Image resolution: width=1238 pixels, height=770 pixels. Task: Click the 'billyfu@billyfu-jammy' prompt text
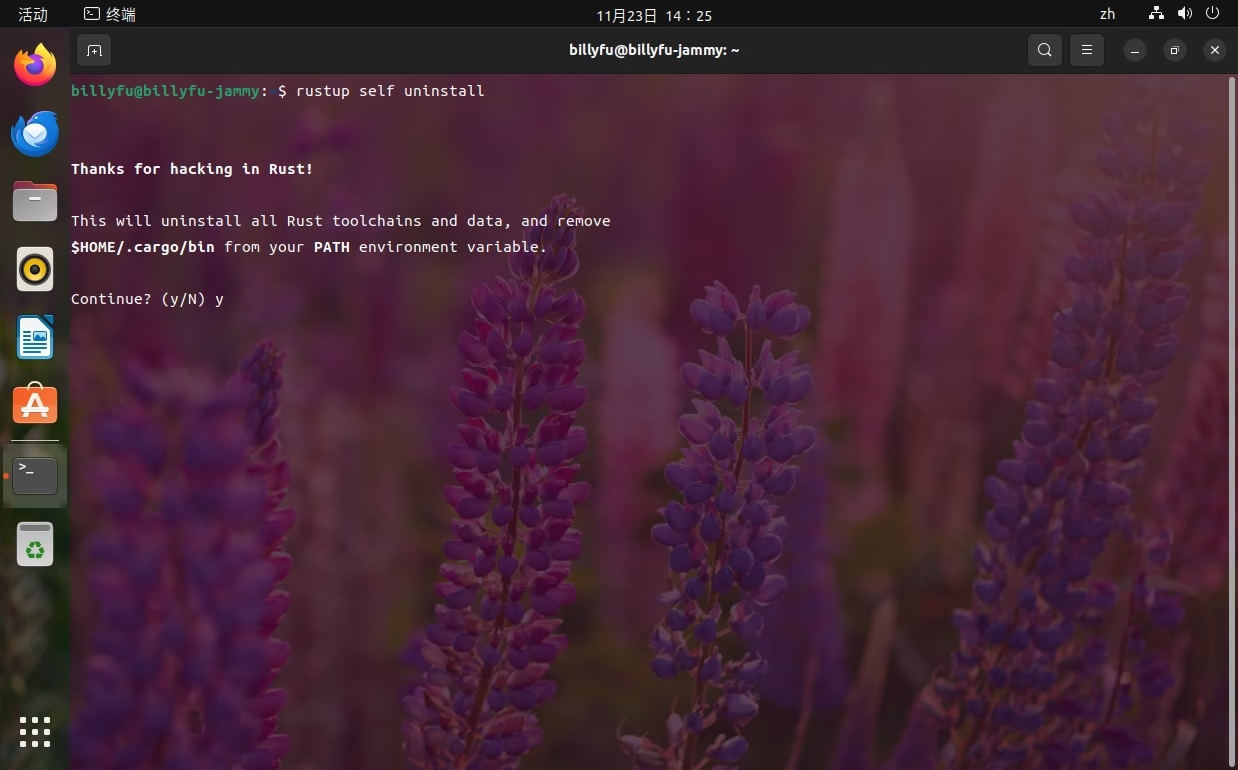pos(165,91)
